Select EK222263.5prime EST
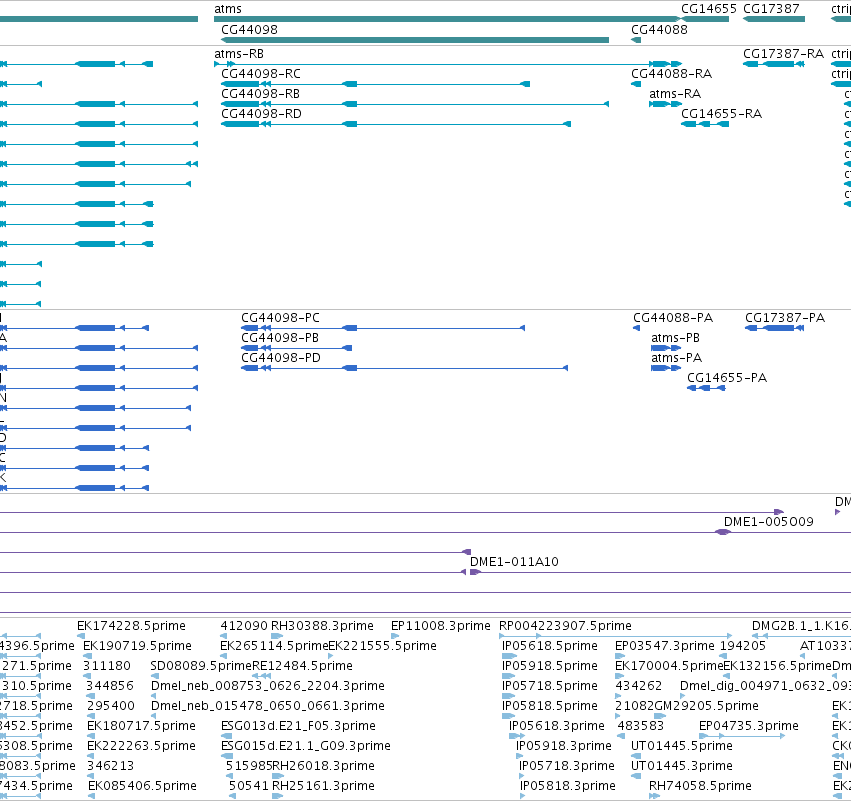The image size is (851, 801). [x=141, y=746]
